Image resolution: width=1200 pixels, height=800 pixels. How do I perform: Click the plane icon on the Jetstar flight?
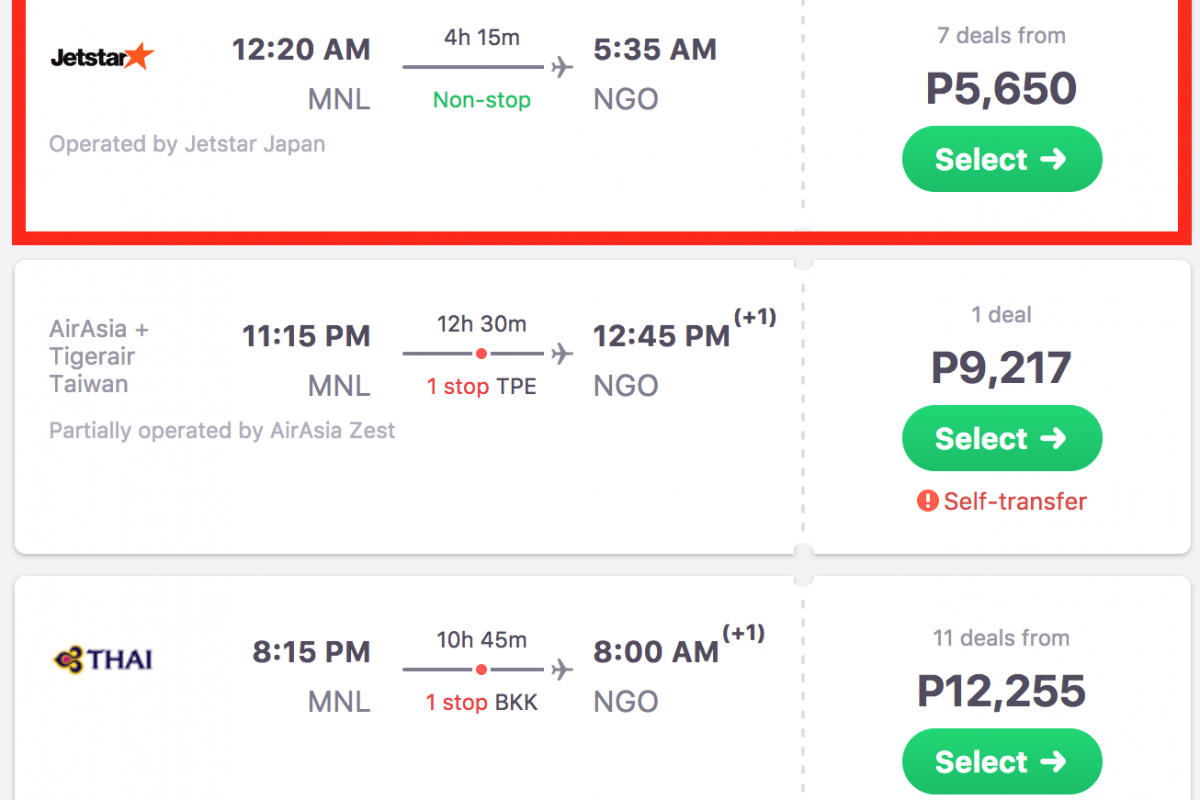click(563, 68)
